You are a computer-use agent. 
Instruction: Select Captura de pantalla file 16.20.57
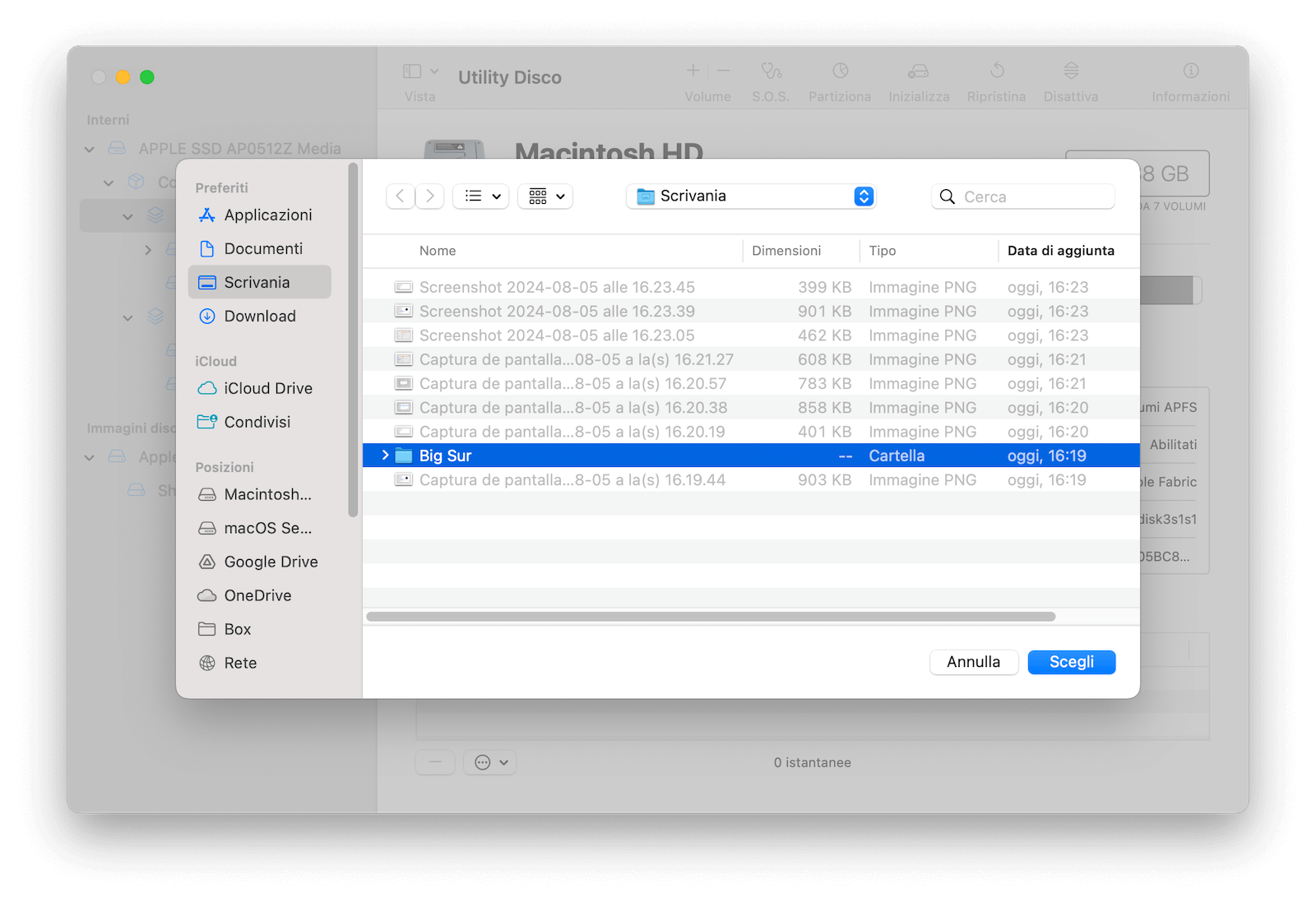[751, 383]
